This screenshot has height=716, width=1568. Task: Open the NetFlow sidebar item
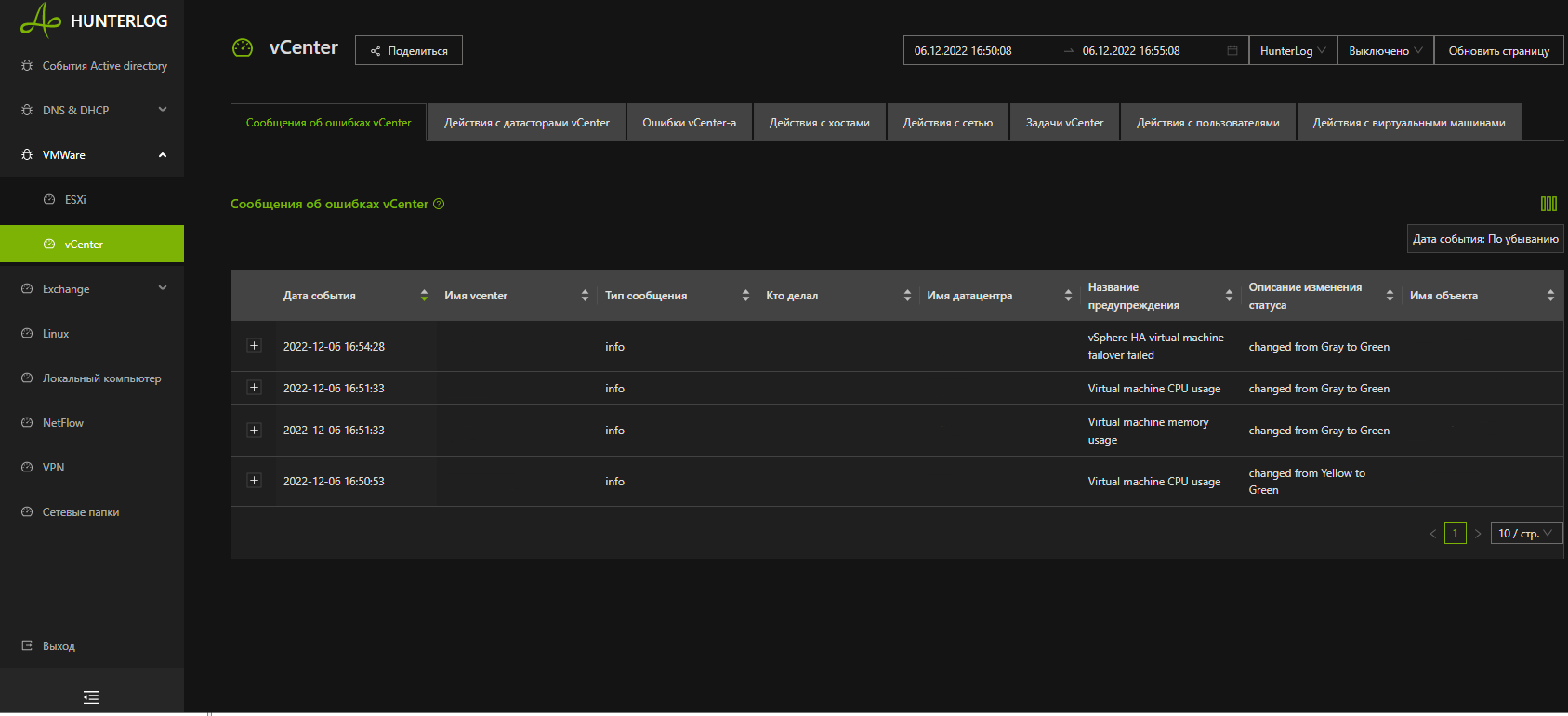(x=92, y=422)
